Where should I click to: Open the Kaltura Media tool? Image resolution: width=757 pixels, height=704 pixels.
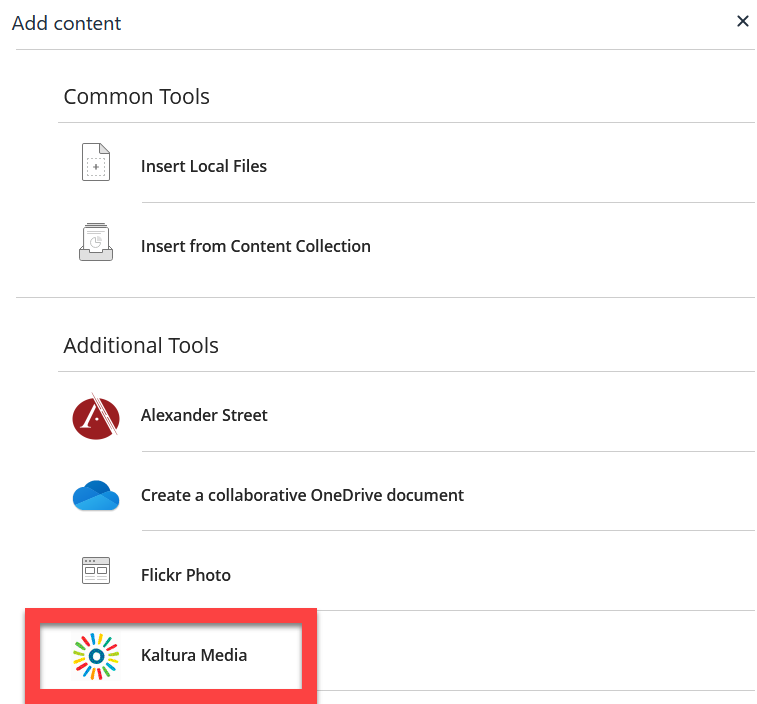(x=194, y=655)
